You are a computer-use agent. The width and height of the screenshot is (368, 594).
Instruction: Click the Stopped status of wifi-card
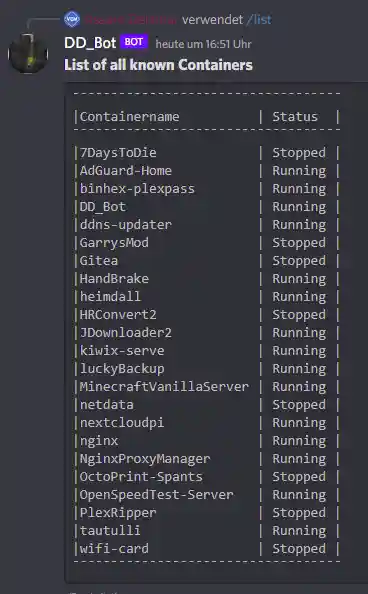click(x=299, y=549)
